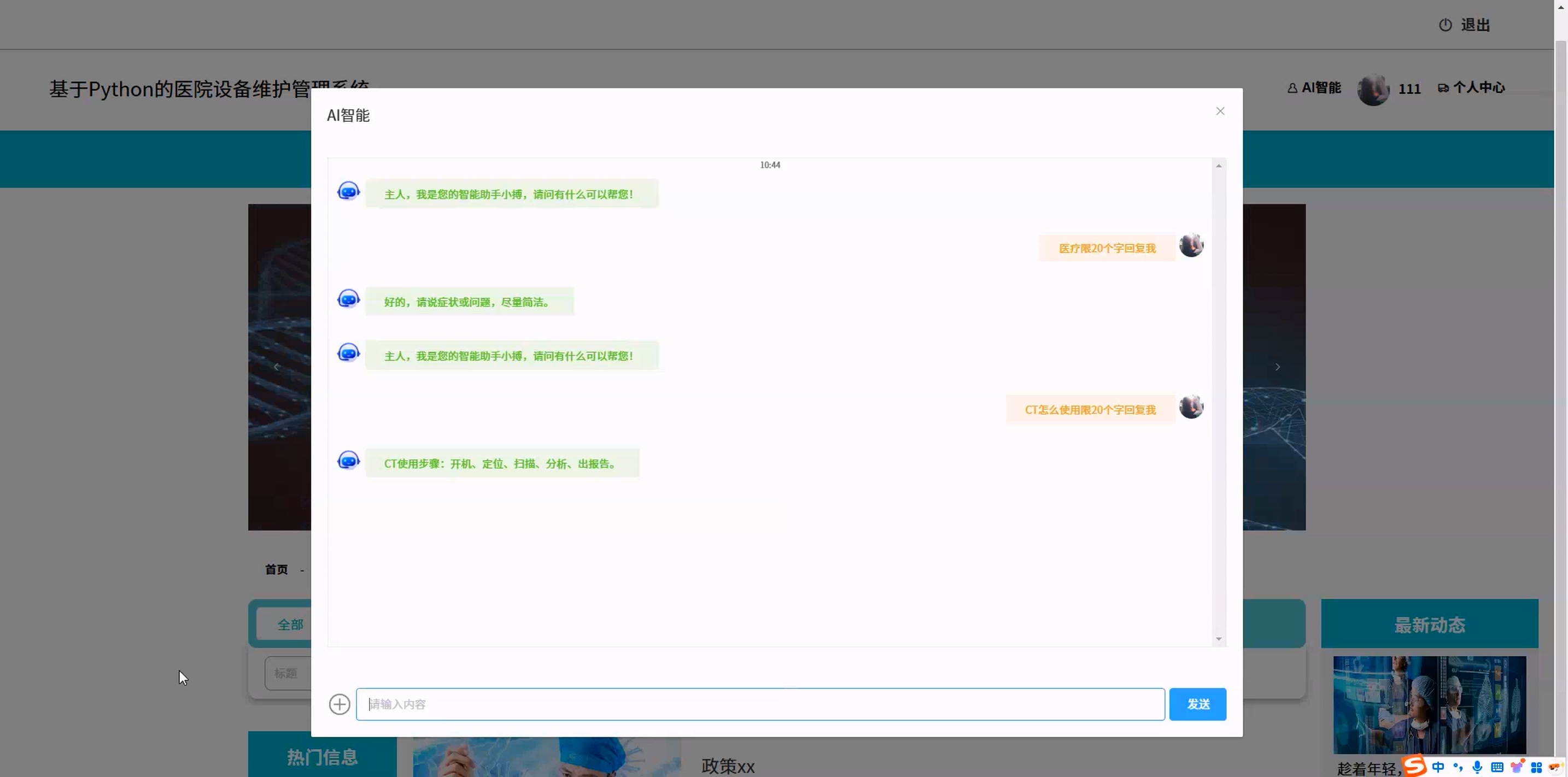Click the plus attachment icon beside input
1568x777 pixels.
[339, 704]
